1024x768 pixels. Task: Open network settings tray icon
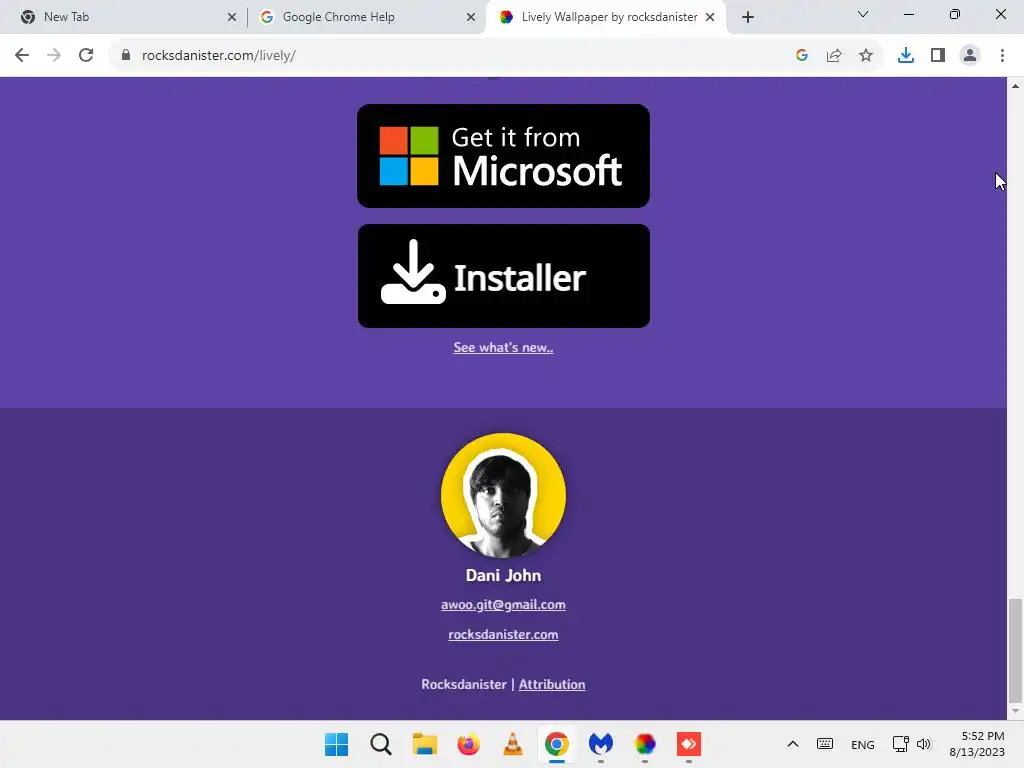point(901,744)
